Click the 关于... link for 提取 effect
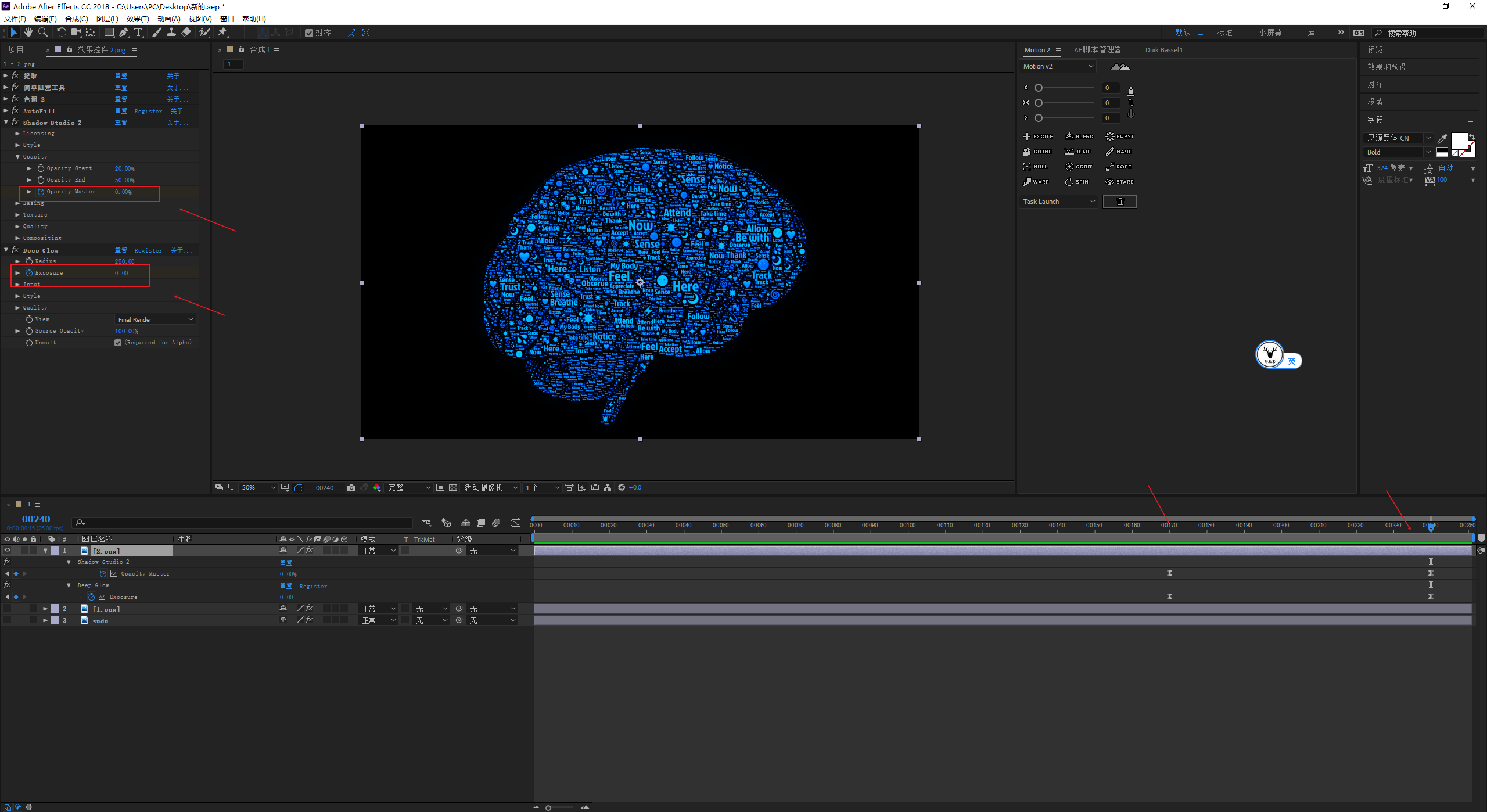Image resolution: width=1487 pixels, height=812 pixels. point(178,76)
